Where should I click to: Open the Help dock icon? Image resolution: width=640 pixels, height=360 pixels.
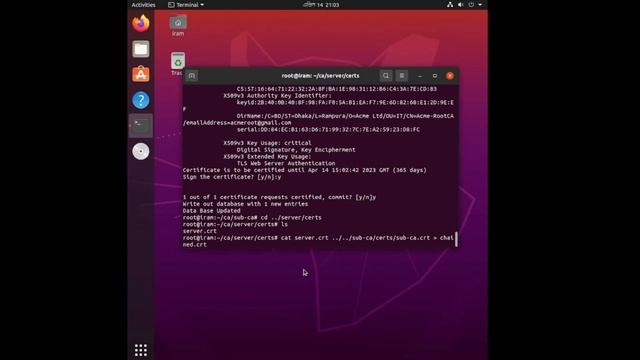(141, 100)
